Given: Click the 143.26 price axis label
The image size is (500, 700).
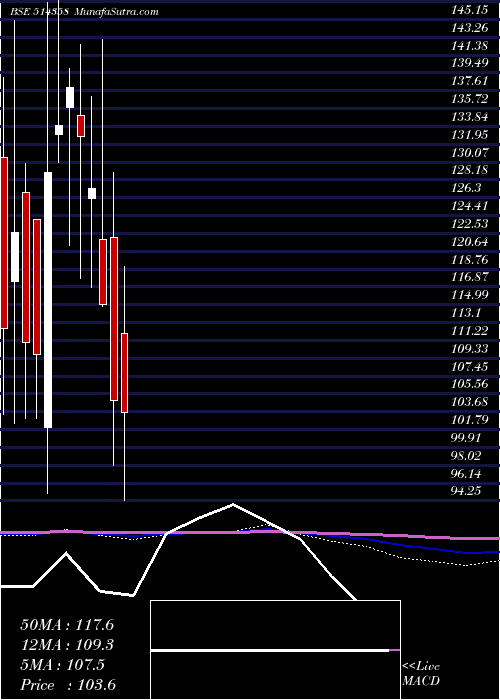Looking at the screenshot, I should [x=472, y=28].
